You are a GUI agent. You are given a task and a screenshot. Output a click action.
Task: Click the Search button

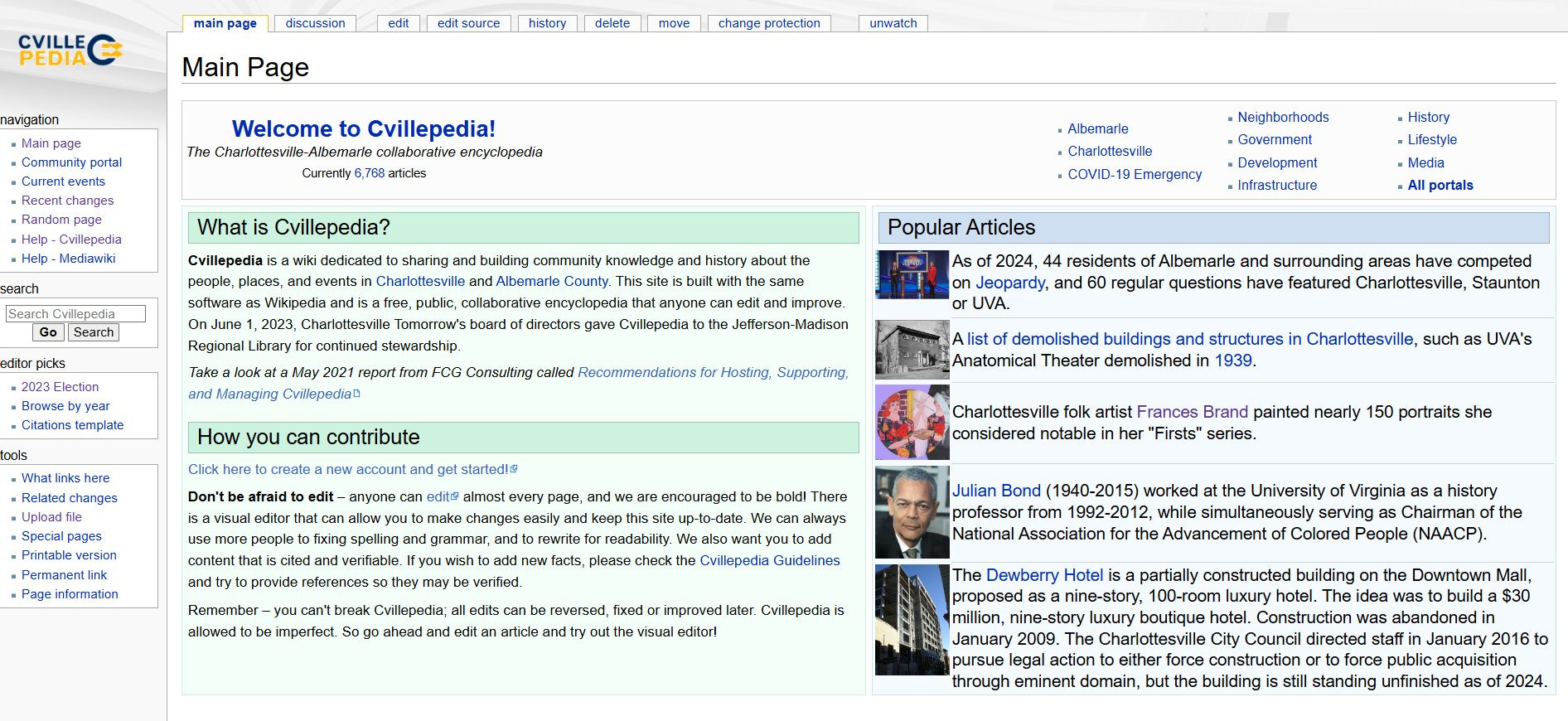click(x=93, y=332)
